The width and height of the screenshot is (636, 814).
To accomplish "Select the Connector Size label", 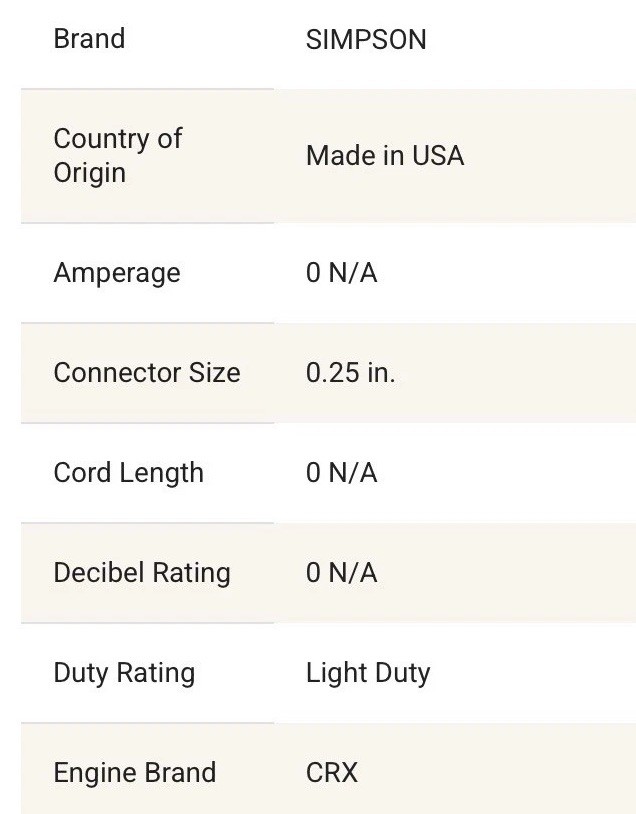I will (x=147, y=373).
